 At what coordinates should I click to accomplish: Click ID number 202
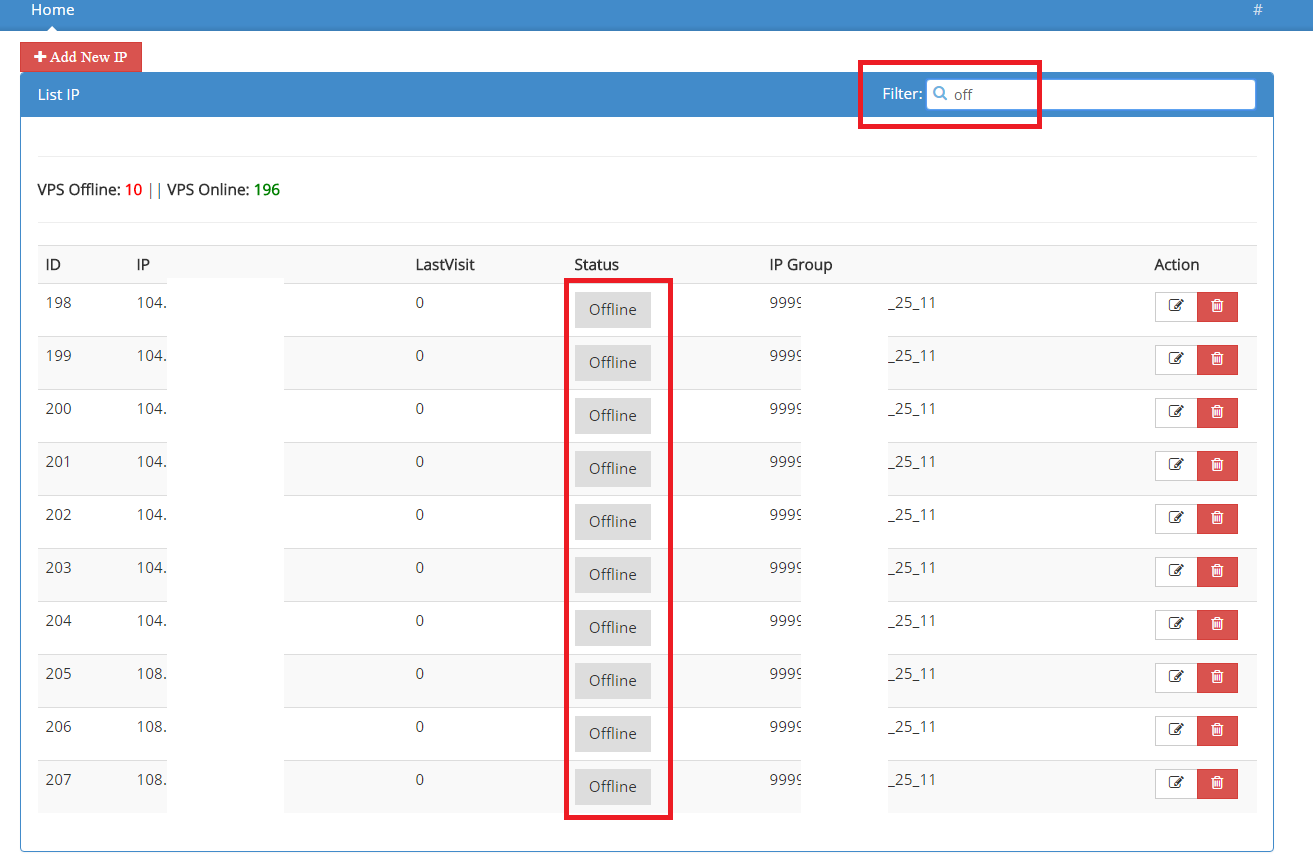(59, 514)
